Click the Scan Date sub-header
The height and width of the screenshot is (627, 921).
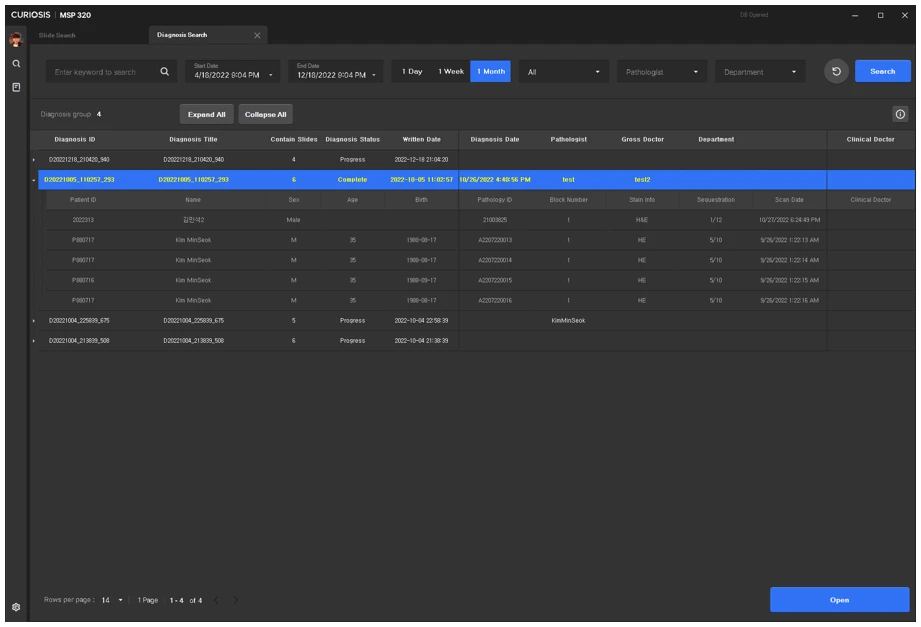789,200
